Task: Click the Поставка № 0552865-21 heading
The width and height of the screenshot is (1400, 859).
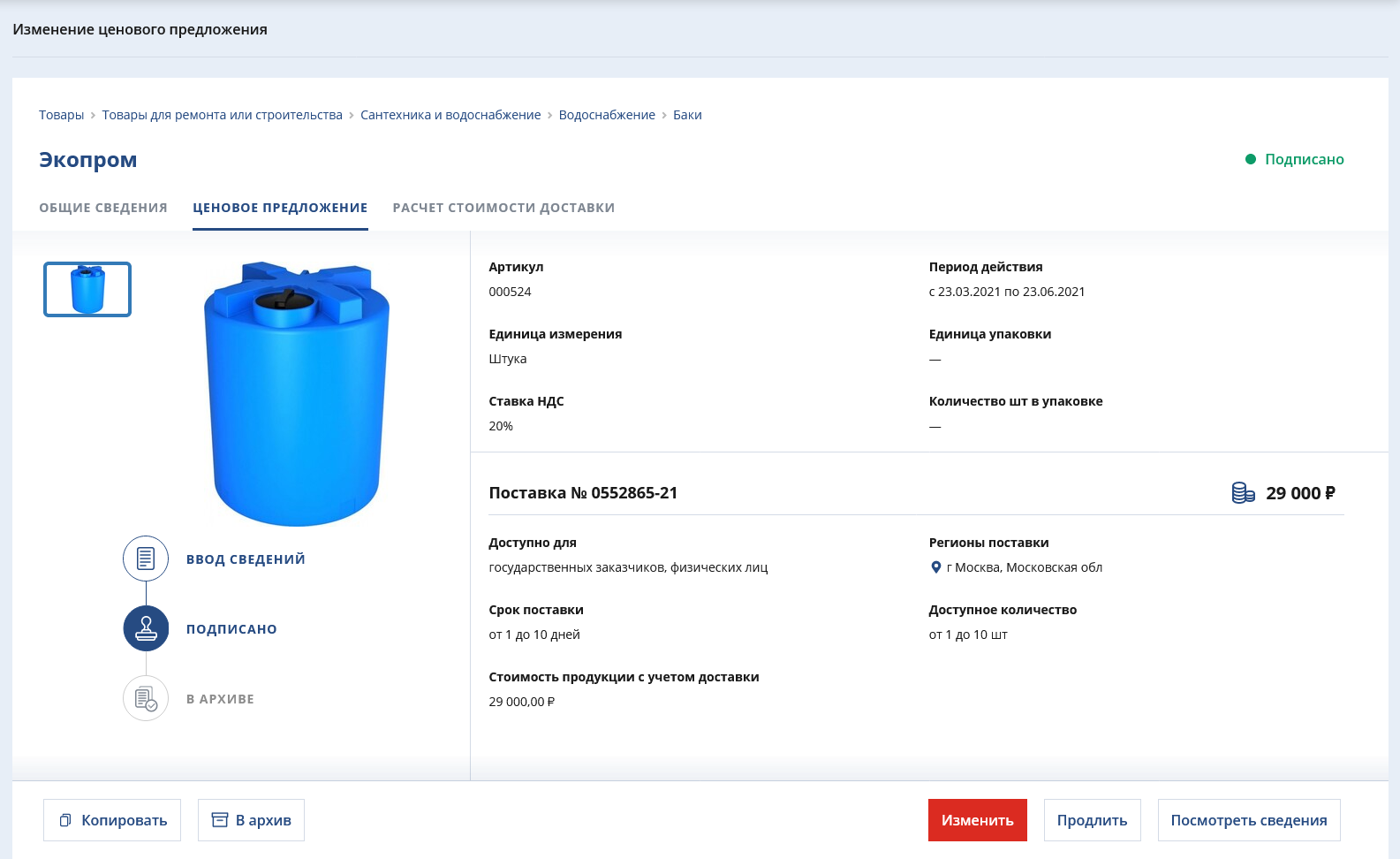Action: [x=583, y=493]
